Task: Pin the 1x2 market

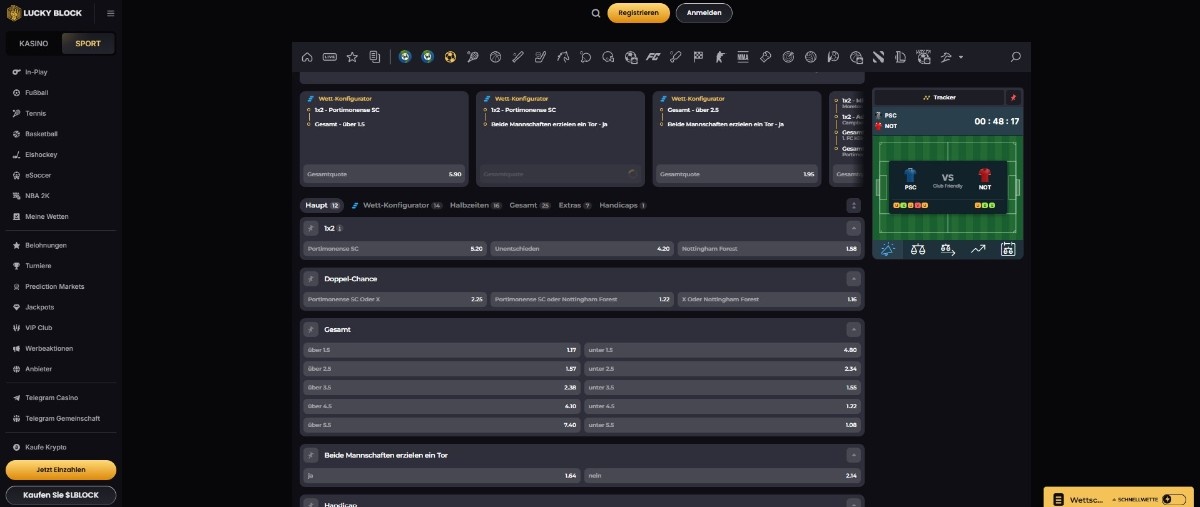Action: [x=310, y=228]
